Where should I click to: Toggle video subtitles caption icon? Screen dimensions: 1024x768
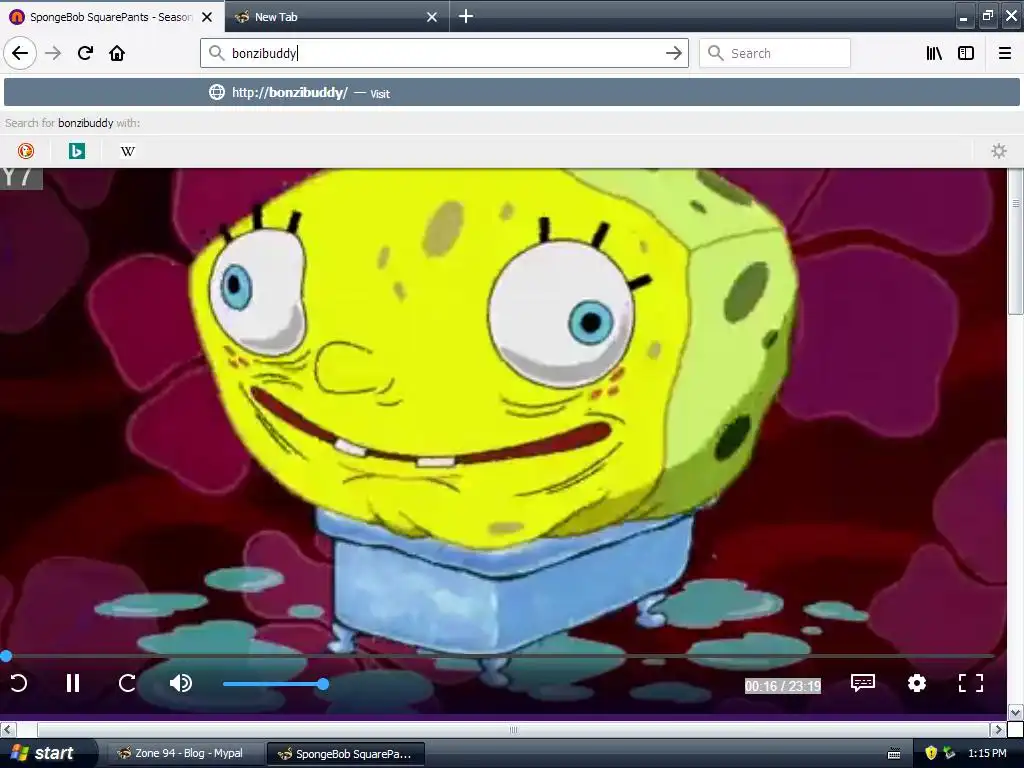pos(863,683)
